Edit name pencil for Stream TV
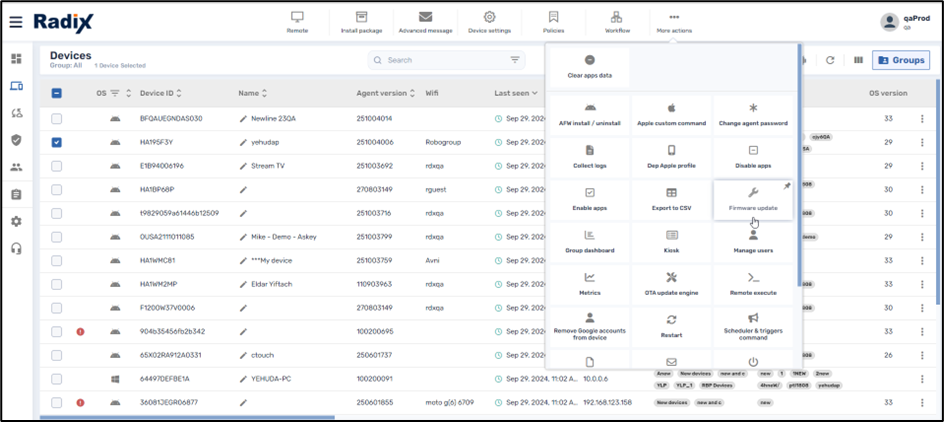 (x=243, y=166)
